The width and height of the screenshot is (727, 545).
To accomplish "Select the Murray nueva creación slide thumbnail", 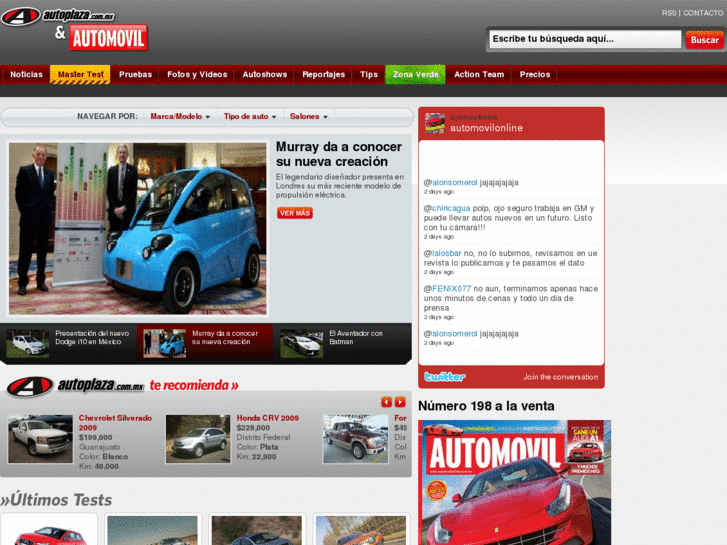I will tap(165, 344).
